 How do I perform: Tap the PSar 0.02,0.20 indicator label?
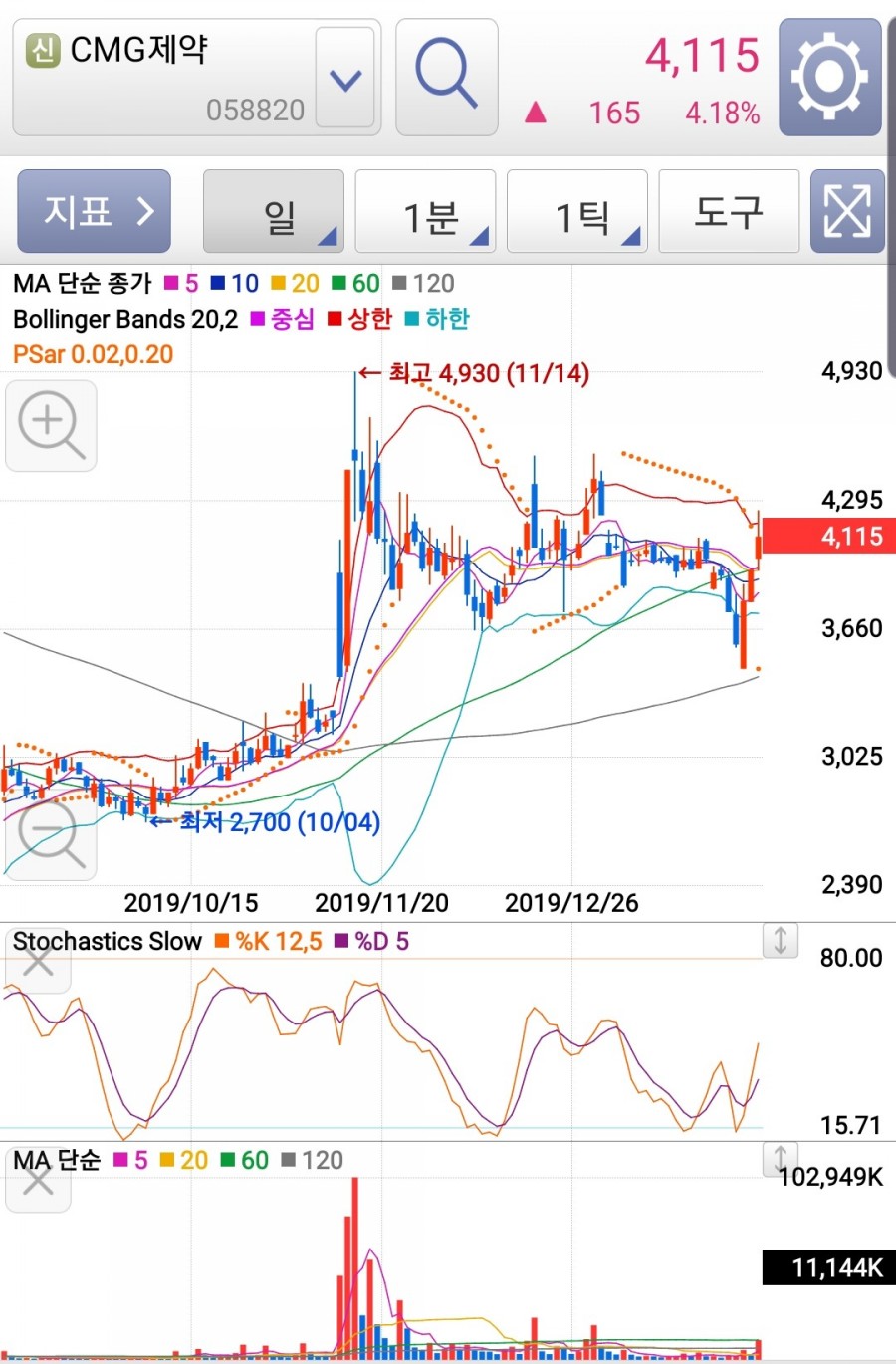click(x=93, y=354)
